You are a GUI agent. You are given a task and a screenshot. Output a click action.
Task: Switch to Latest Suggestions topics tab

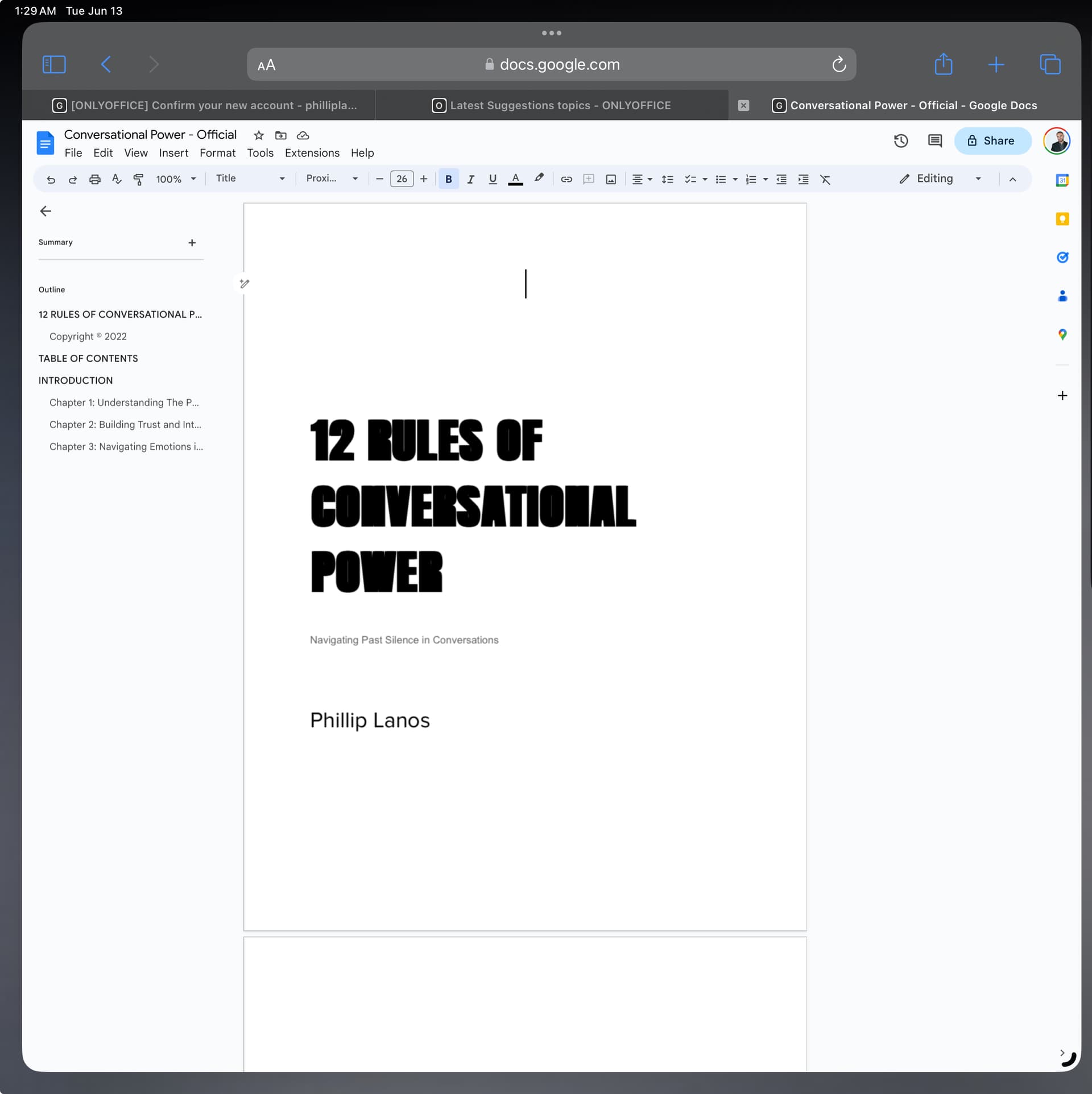tap(552, 105)
